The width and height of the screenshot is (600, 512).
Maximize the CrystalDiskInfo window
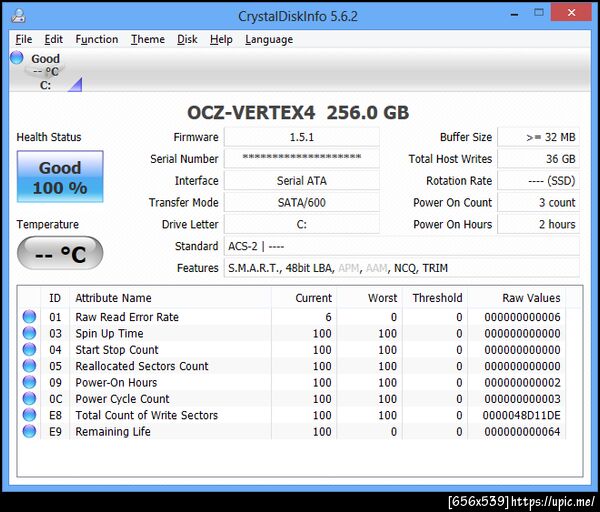click(539, 13)
